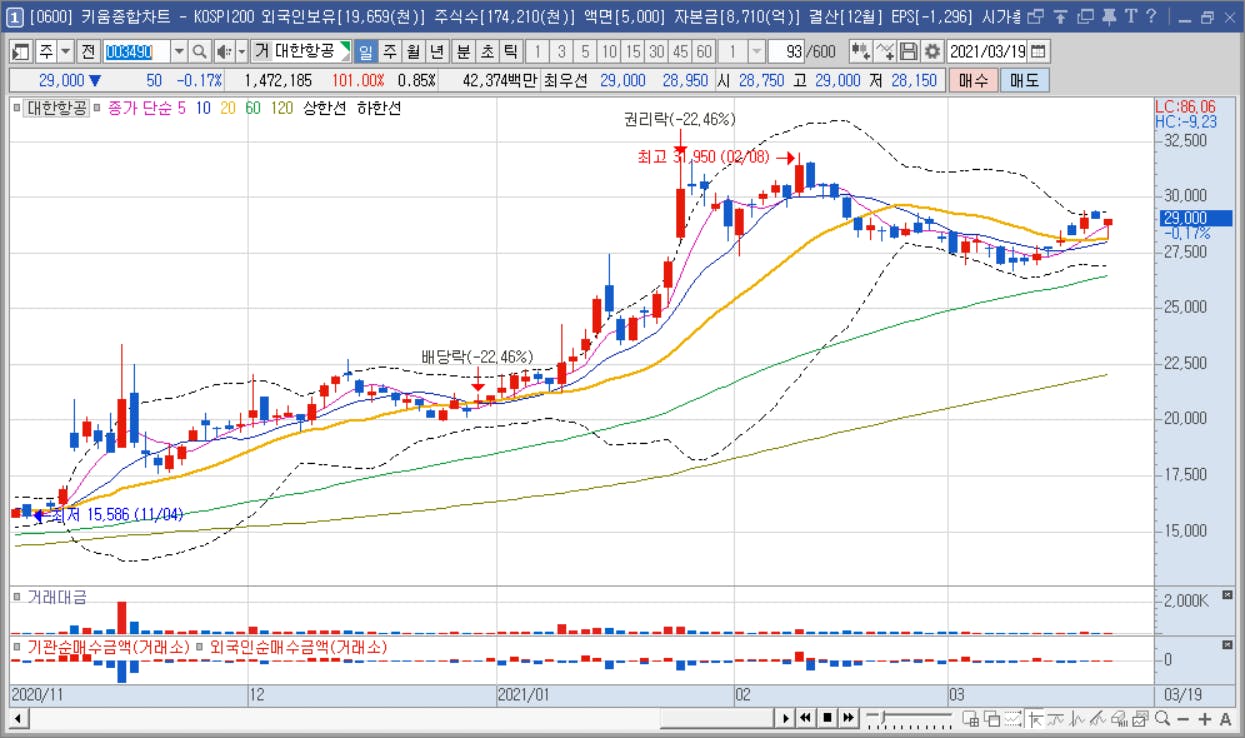Click the zoom magnifier in bottom toolbar
Image resolution: width=1245 pixels, height=738 pixels.
1162,718
